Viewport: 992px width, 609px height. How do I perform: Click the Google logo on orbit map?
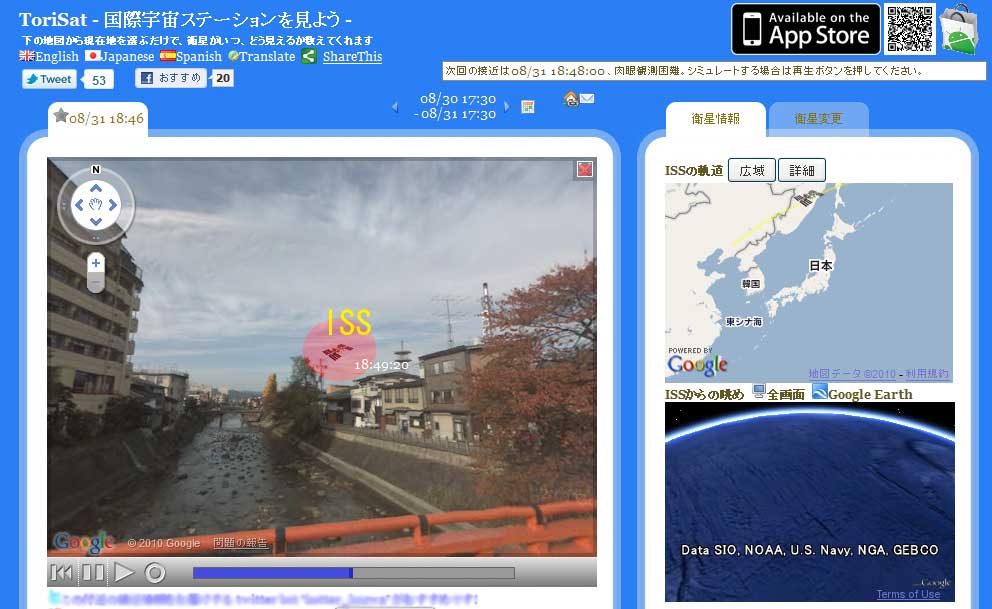tap(697, 364)
